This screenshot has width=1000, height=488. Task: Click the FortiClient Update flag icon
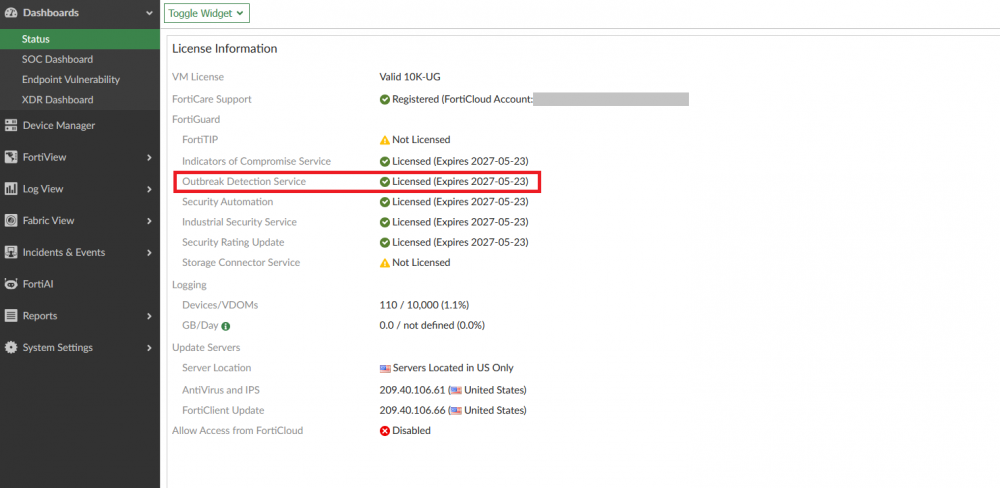pos(455,411)
